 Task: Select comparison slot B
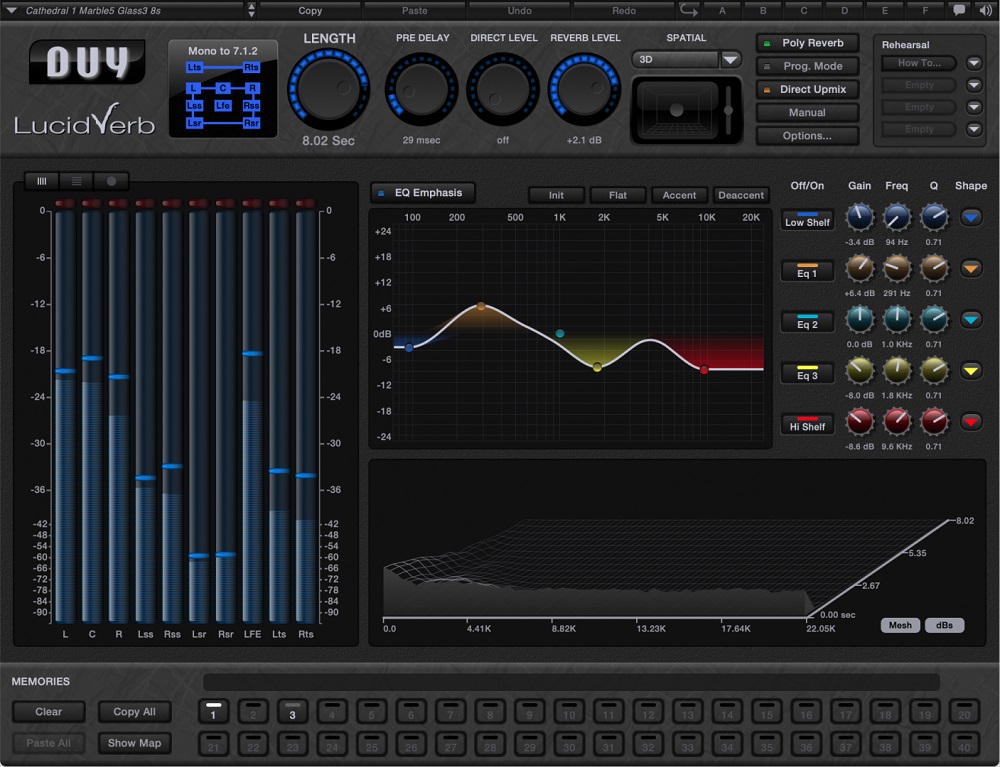click(x=763, y=10)
